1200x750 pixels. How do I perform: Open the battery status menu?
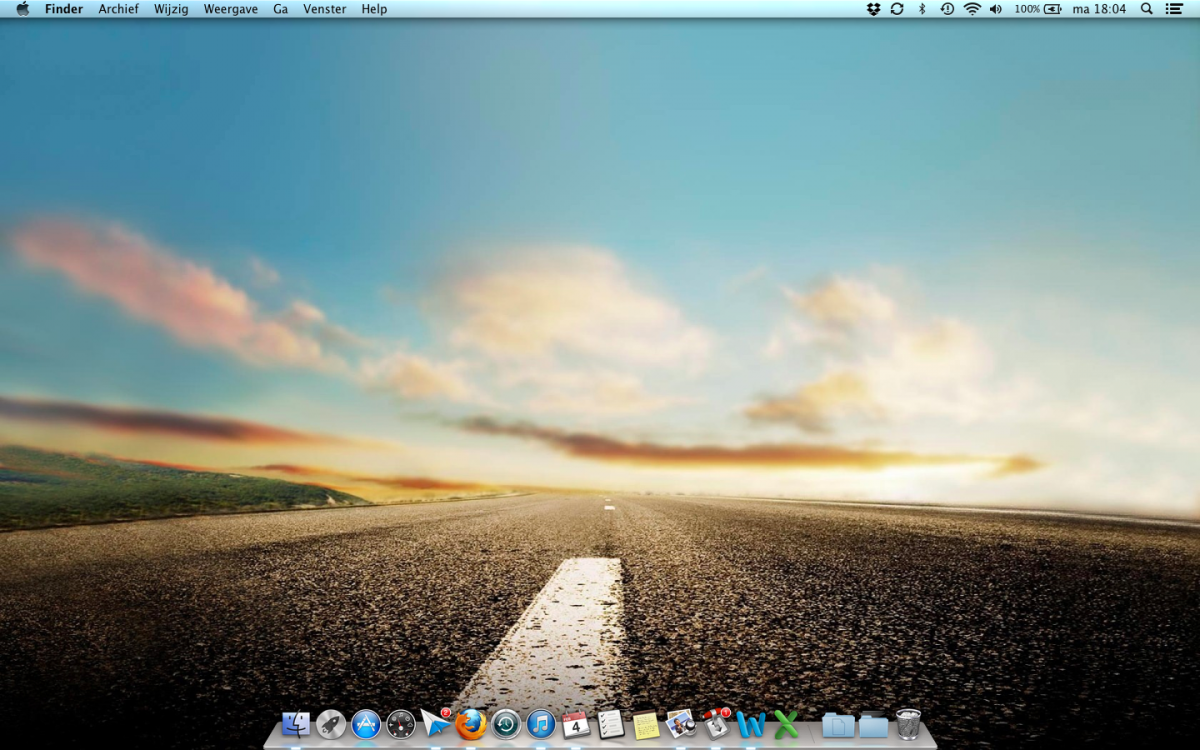tap(1038, 9)
